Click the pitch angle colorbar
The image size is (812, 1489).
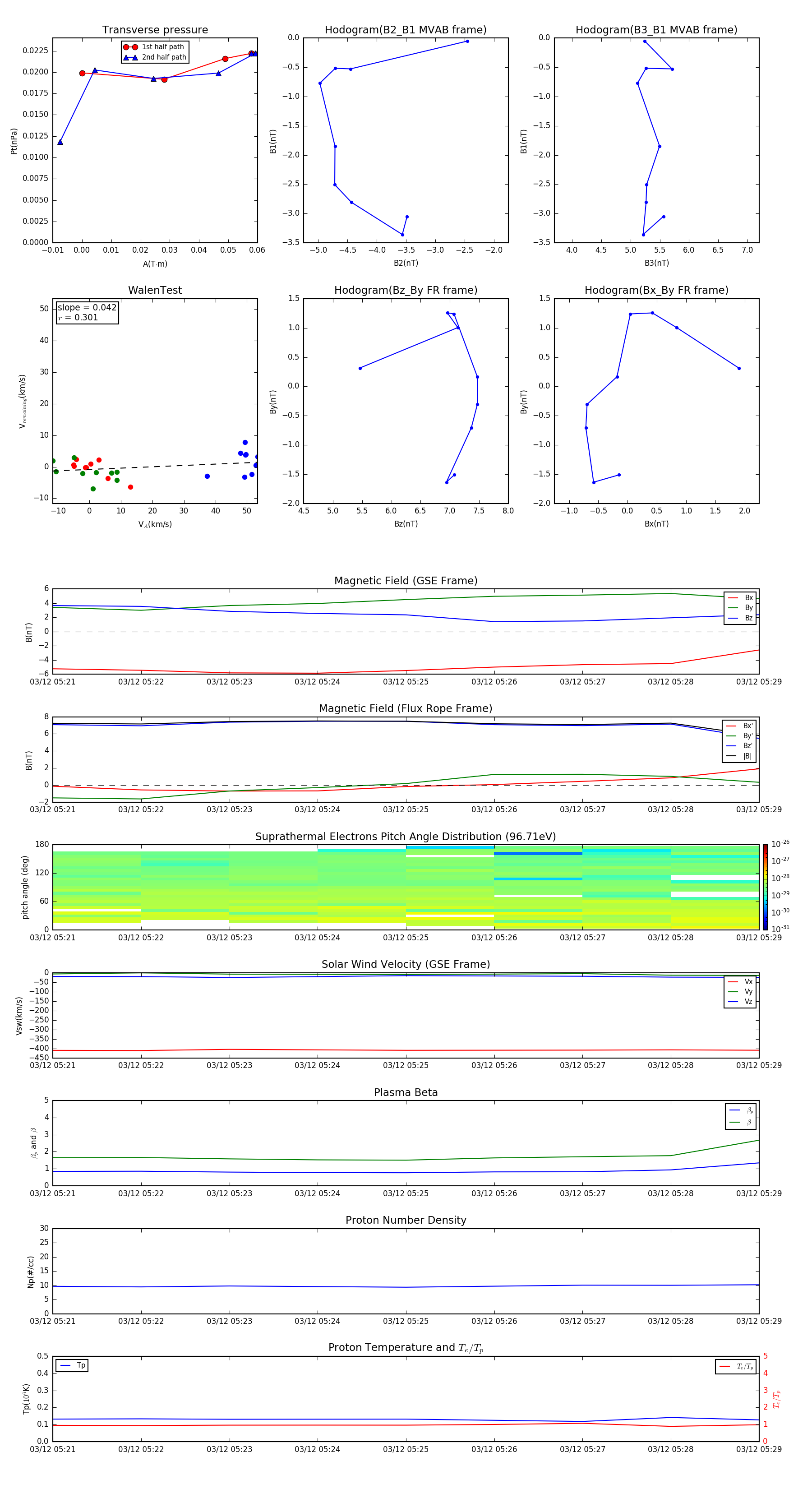click(765, 887)
